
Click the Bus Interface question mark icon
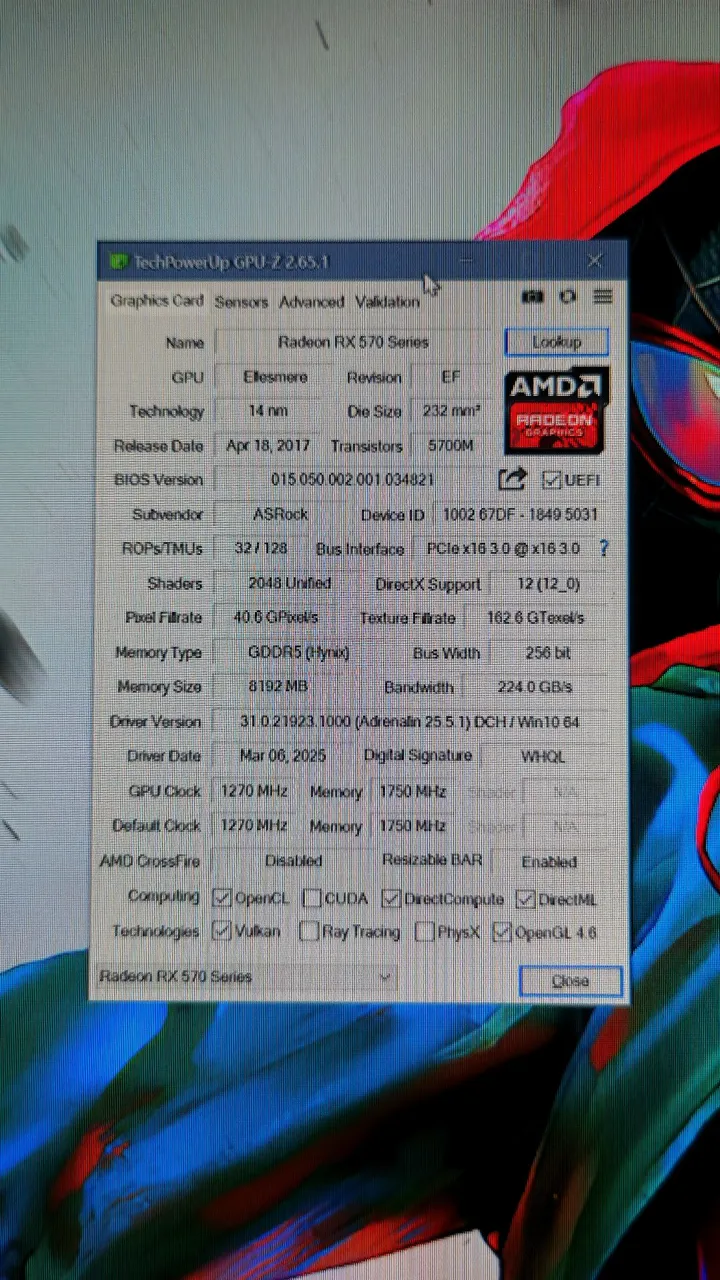click(x=603, y=548)
